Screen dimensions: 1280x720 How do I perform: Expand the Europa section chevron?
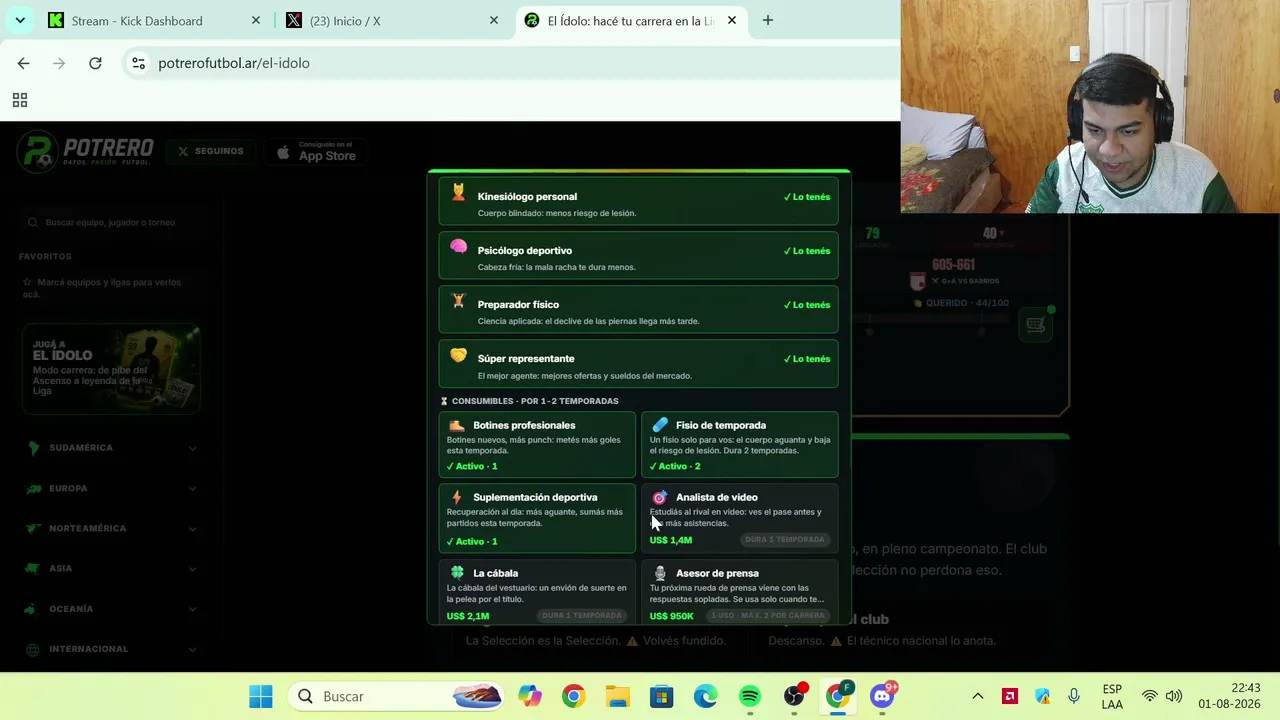point(192,488)
